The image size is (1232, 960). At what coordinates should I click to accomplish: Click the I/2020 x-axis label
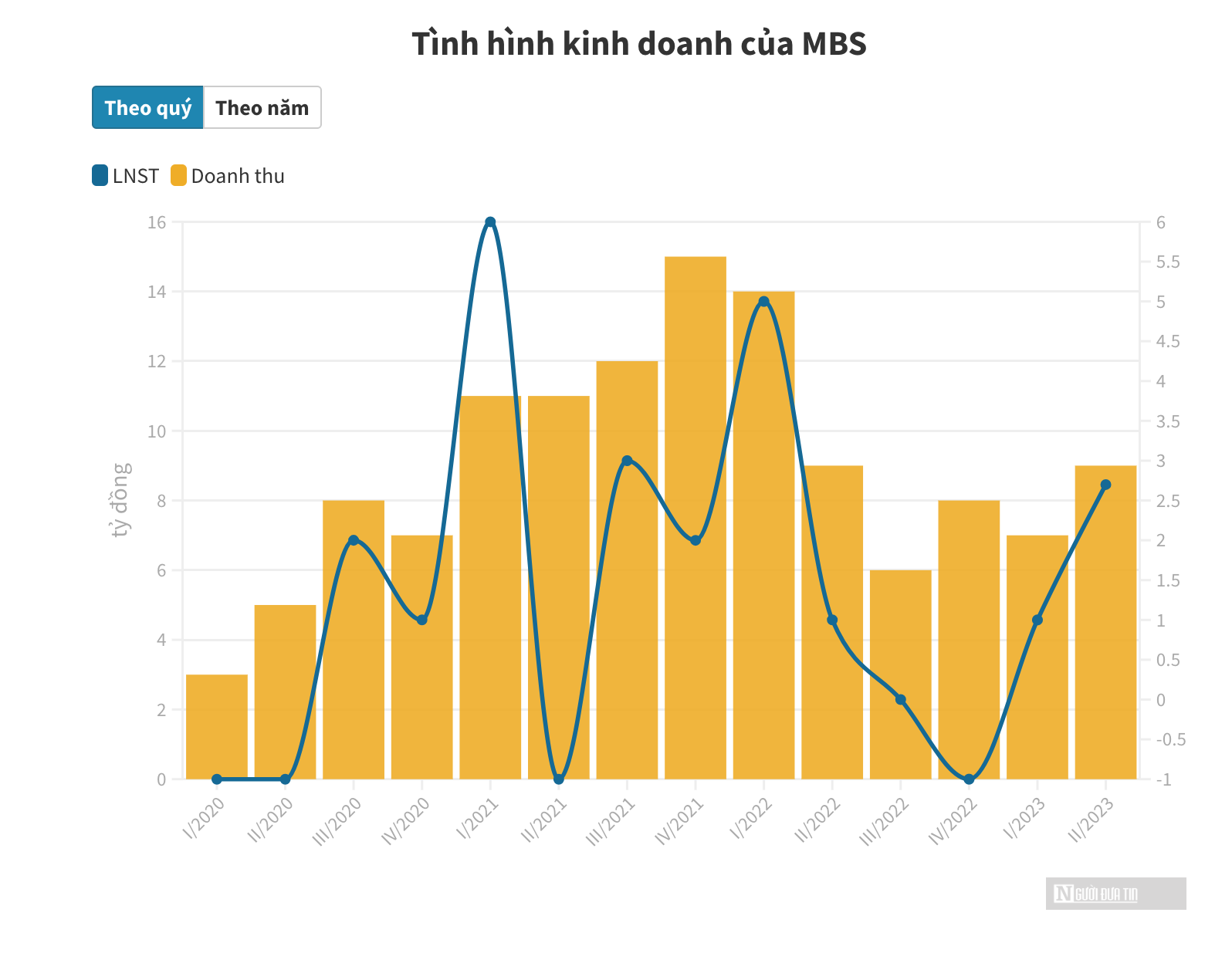tap(204, 819)
